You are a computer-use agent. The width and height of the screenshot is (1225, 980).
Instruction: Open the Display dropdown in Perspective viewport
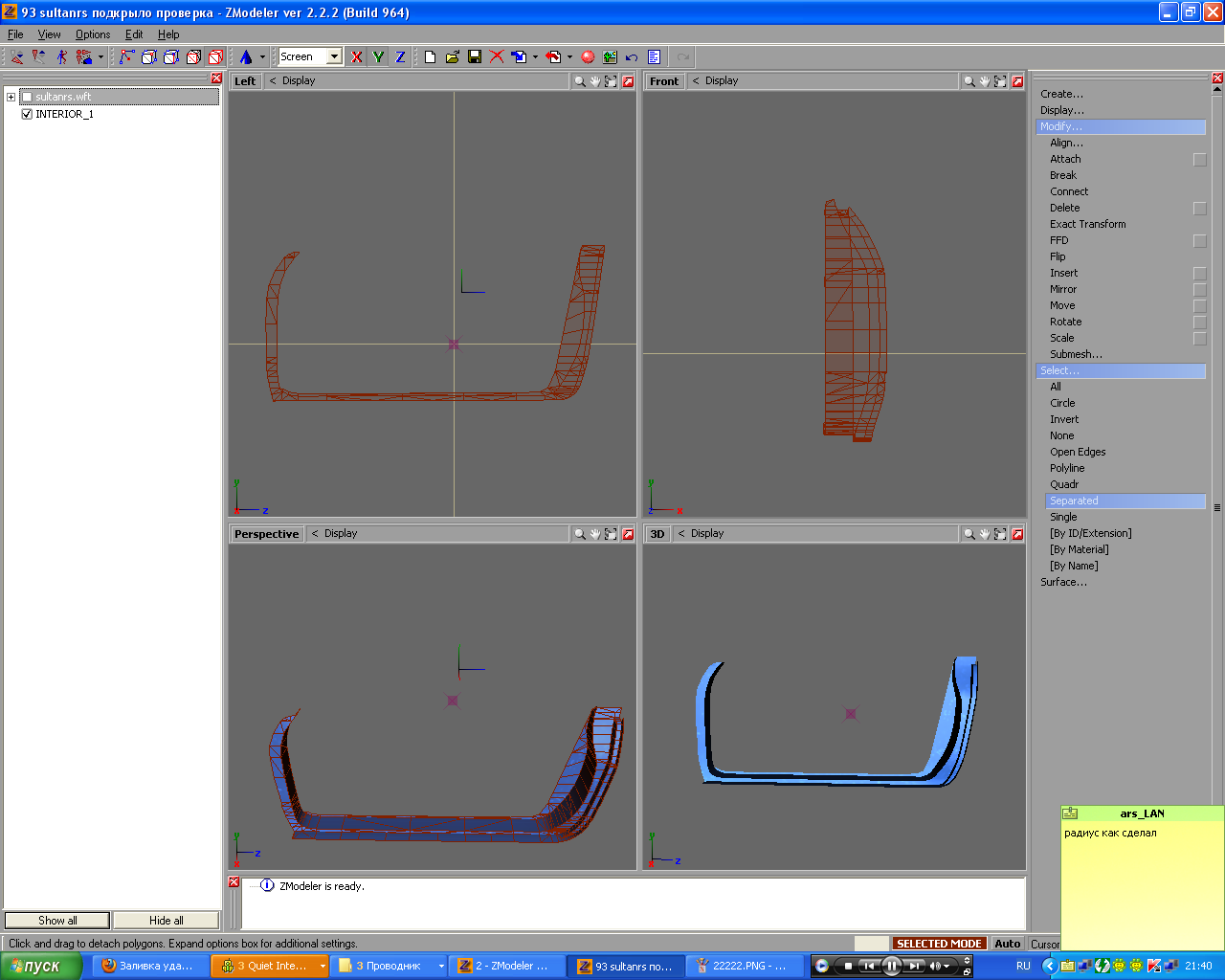click(340, 534)
